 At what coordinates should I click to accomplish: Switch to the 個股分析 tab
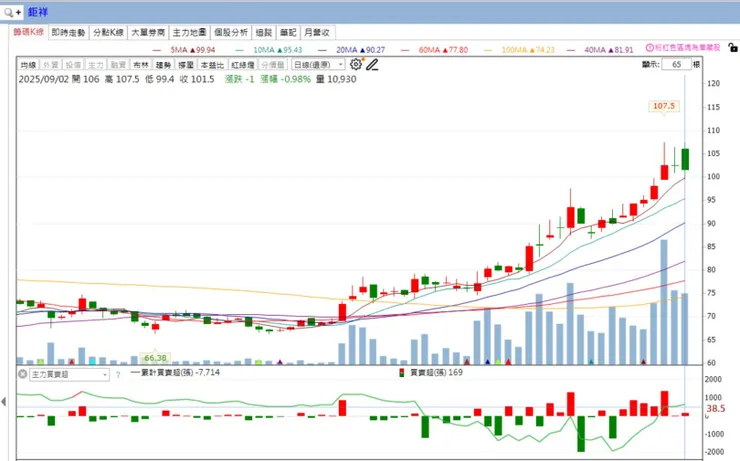click(231, 33)
